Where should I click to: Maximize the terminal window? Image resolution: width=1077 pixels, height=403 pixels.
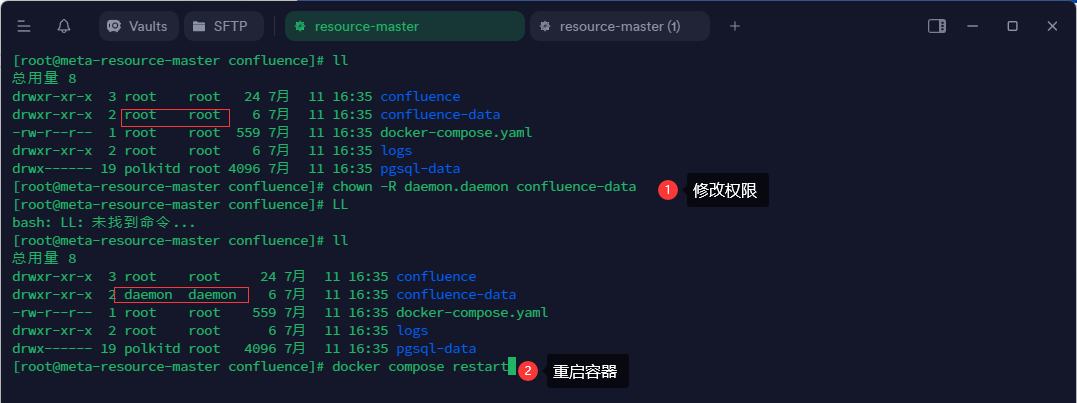click(x=1012, y=26)
